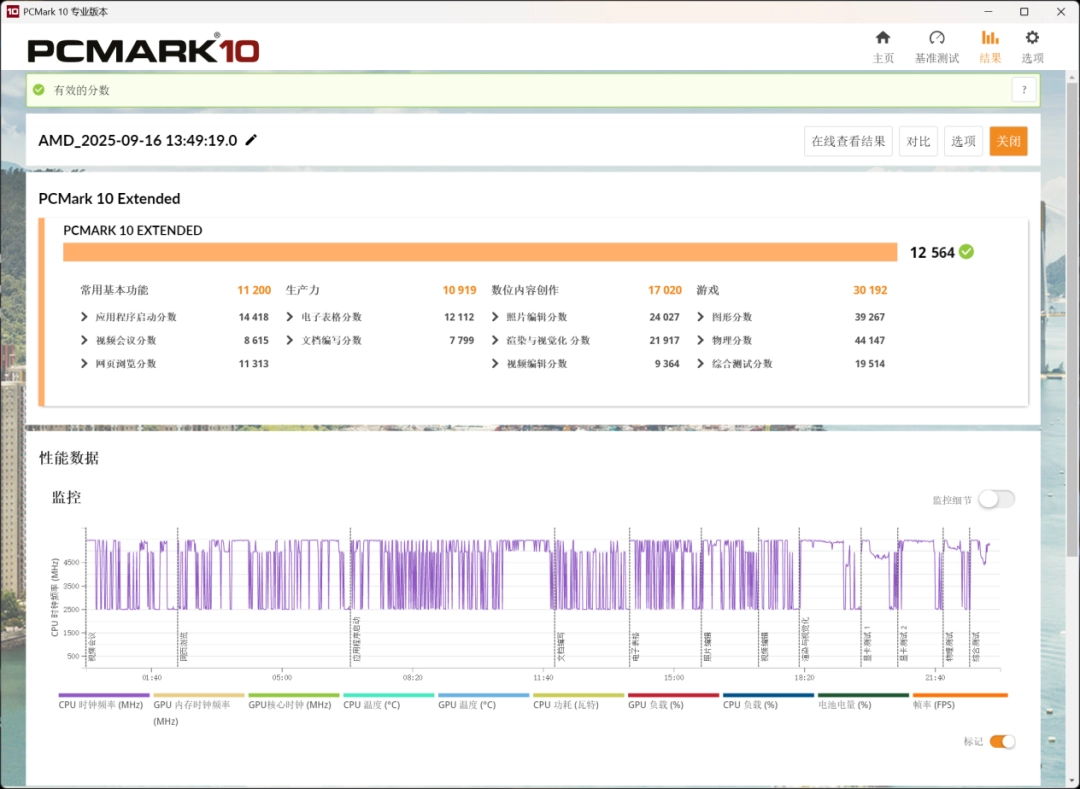The image size is (1080, 789).
Task: Open the Results (结果) bar chart icon
Action: pos(990,38)
